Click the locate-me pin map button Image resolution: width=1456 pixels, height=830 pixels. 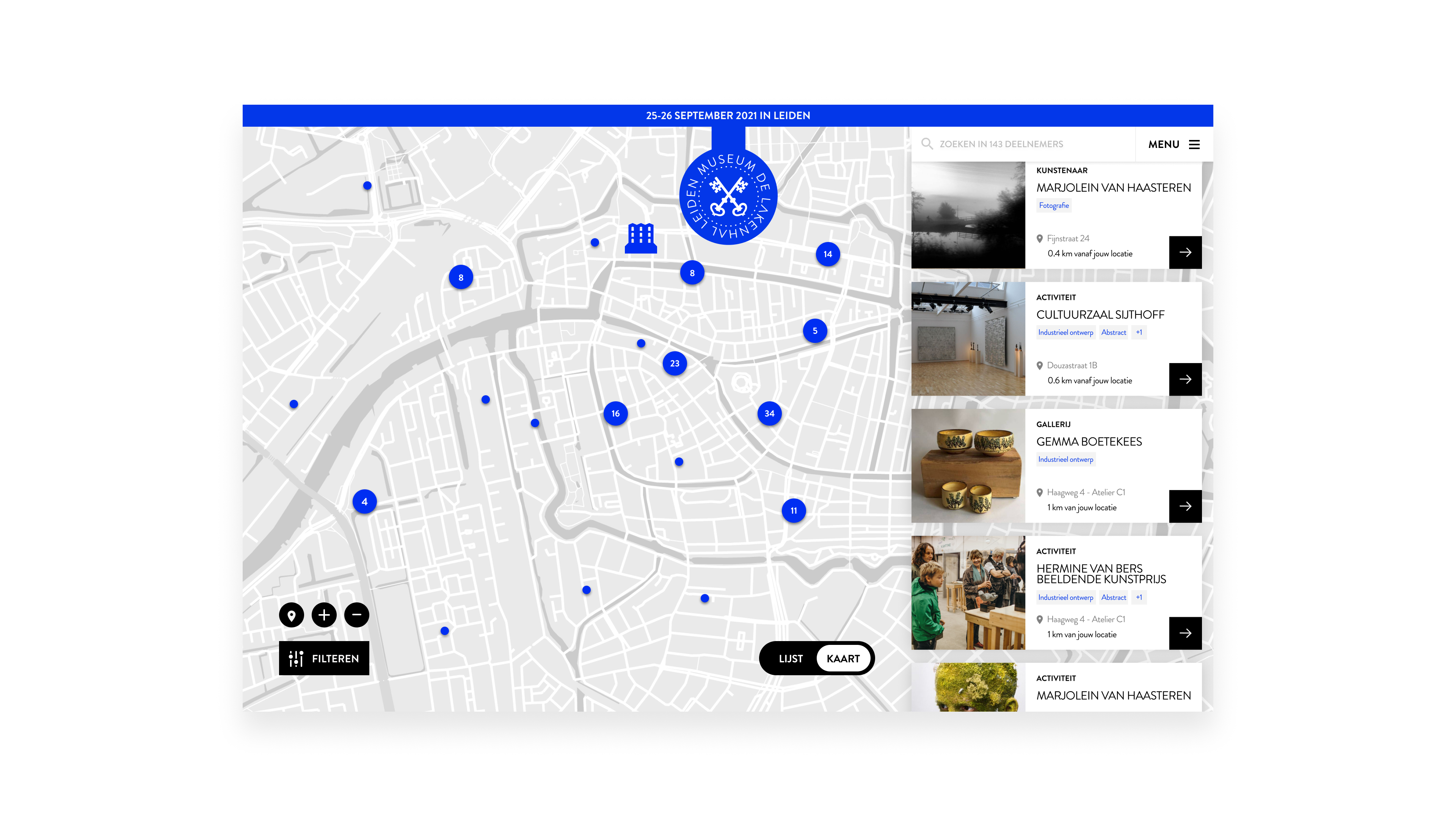[x=291, y=615]
